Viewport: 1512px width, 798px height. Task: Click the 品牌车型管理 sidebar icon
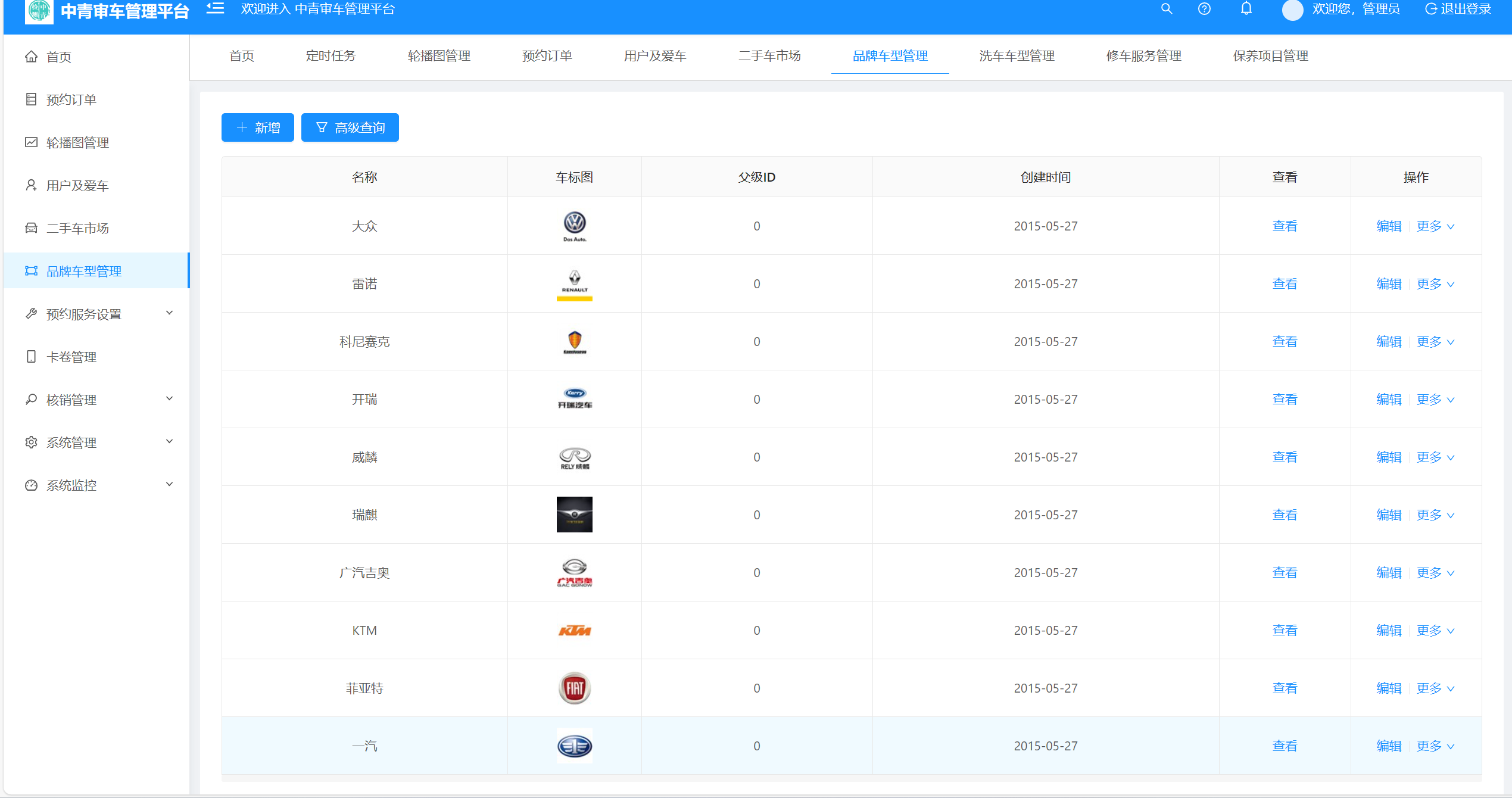click(31, 271)
